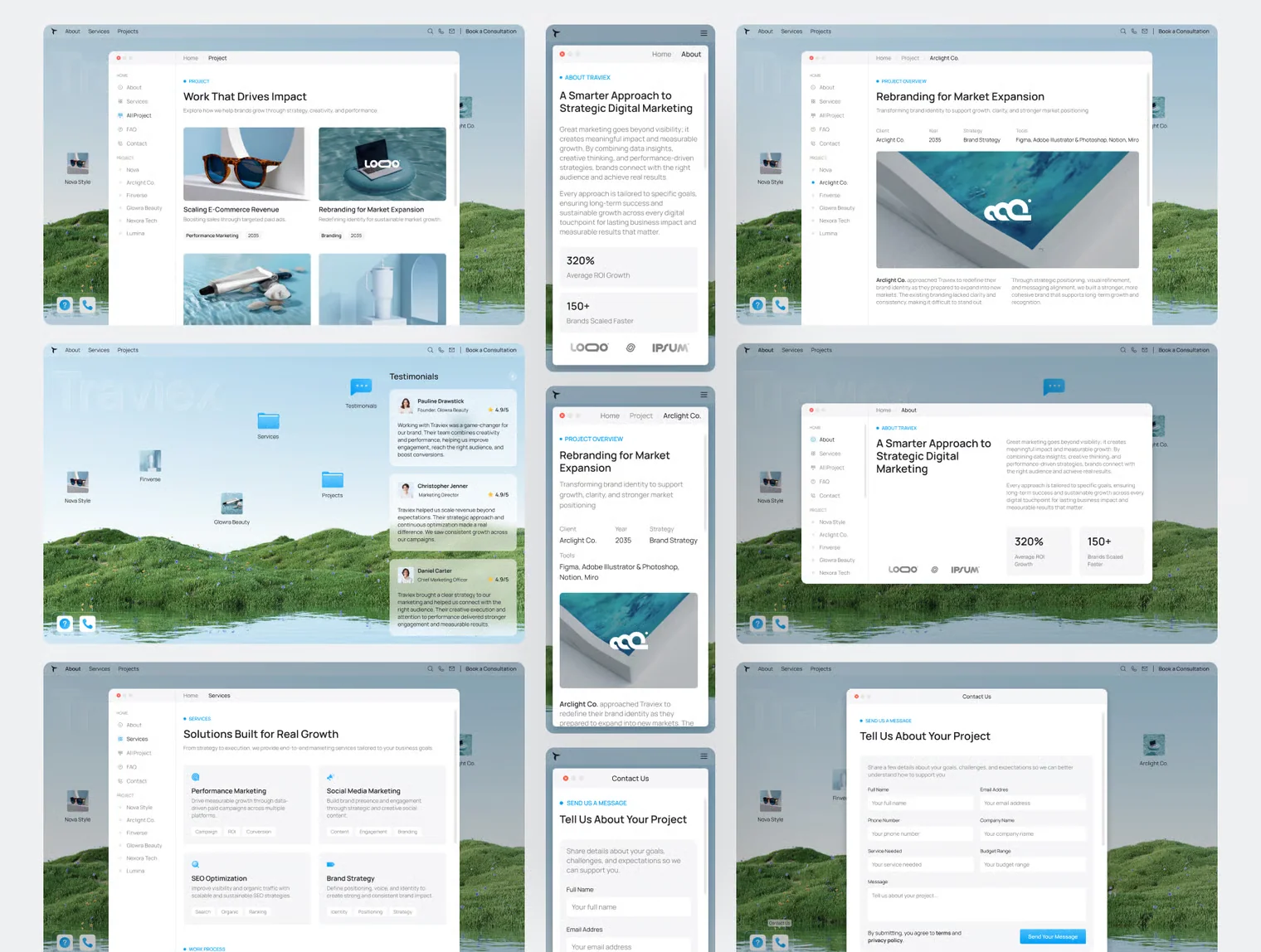Select FAQ in Solutions Built window sidebar
This screenshot has width=1261, height=952.
[x=131, y=767]
